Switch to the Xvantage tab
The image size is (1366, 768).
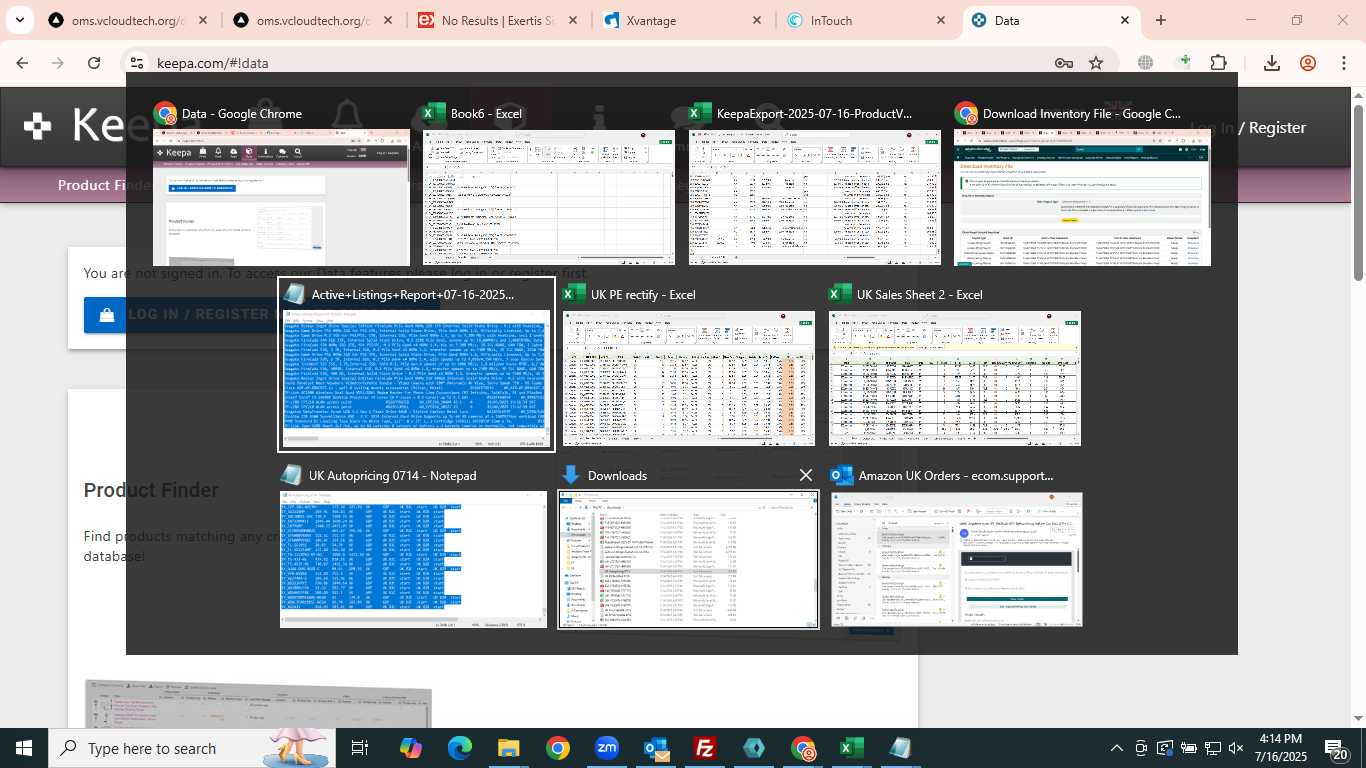[682, 20]
